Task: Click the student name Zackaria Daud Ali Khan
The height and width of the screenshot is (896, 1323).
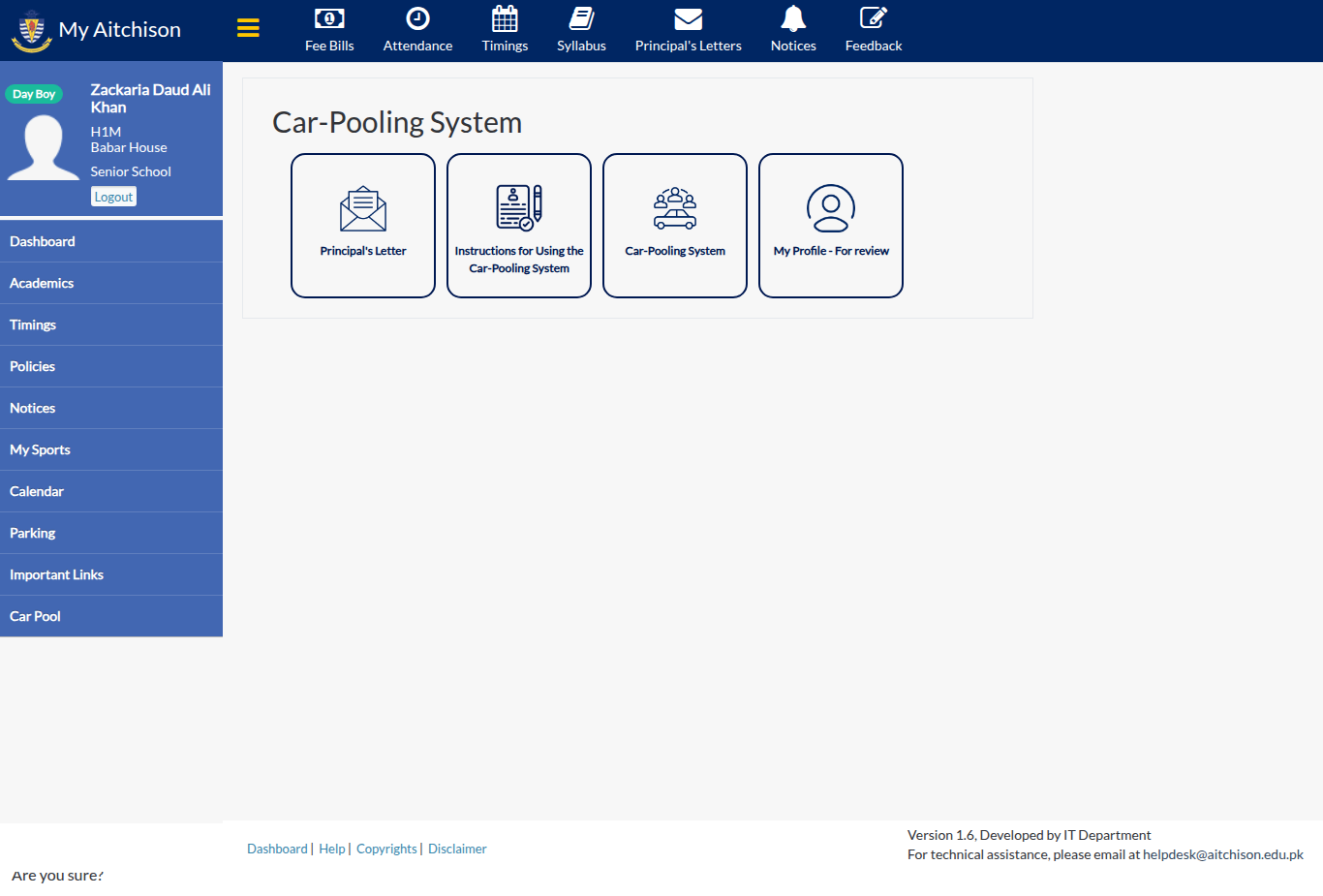Action: pos(150,98)
